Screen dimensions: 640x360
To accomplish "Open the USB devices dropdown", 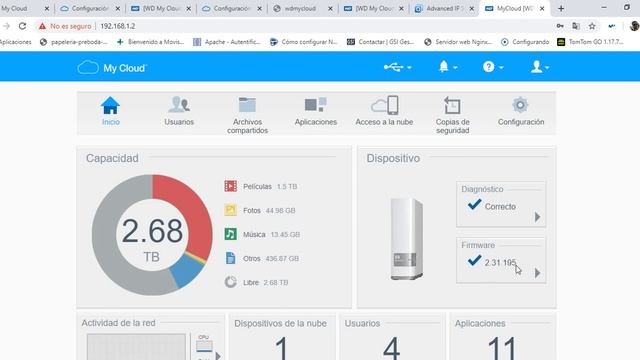I will [398, 67].
